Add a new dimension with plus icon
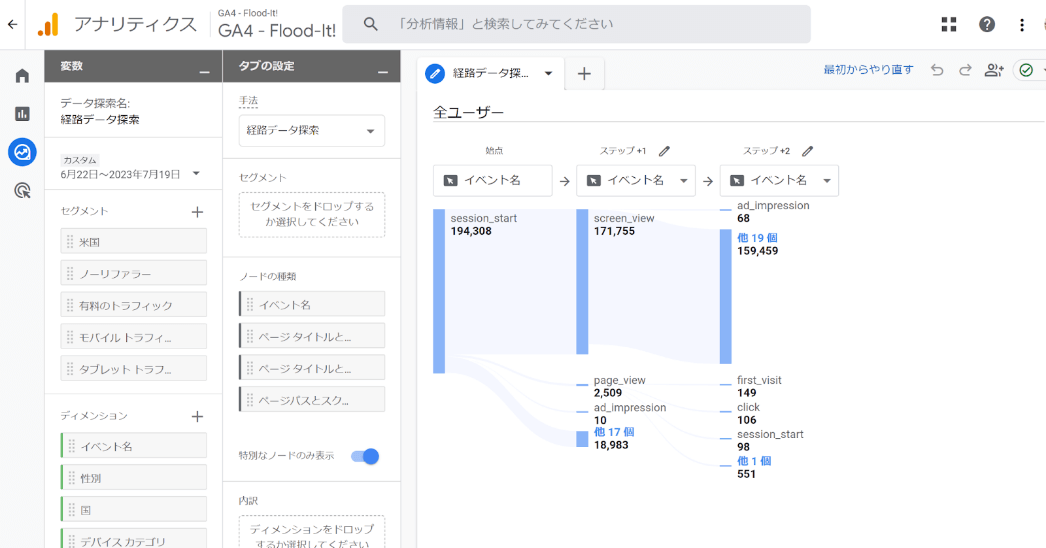This screenshot has height=548, width=1046. point(197,417)
